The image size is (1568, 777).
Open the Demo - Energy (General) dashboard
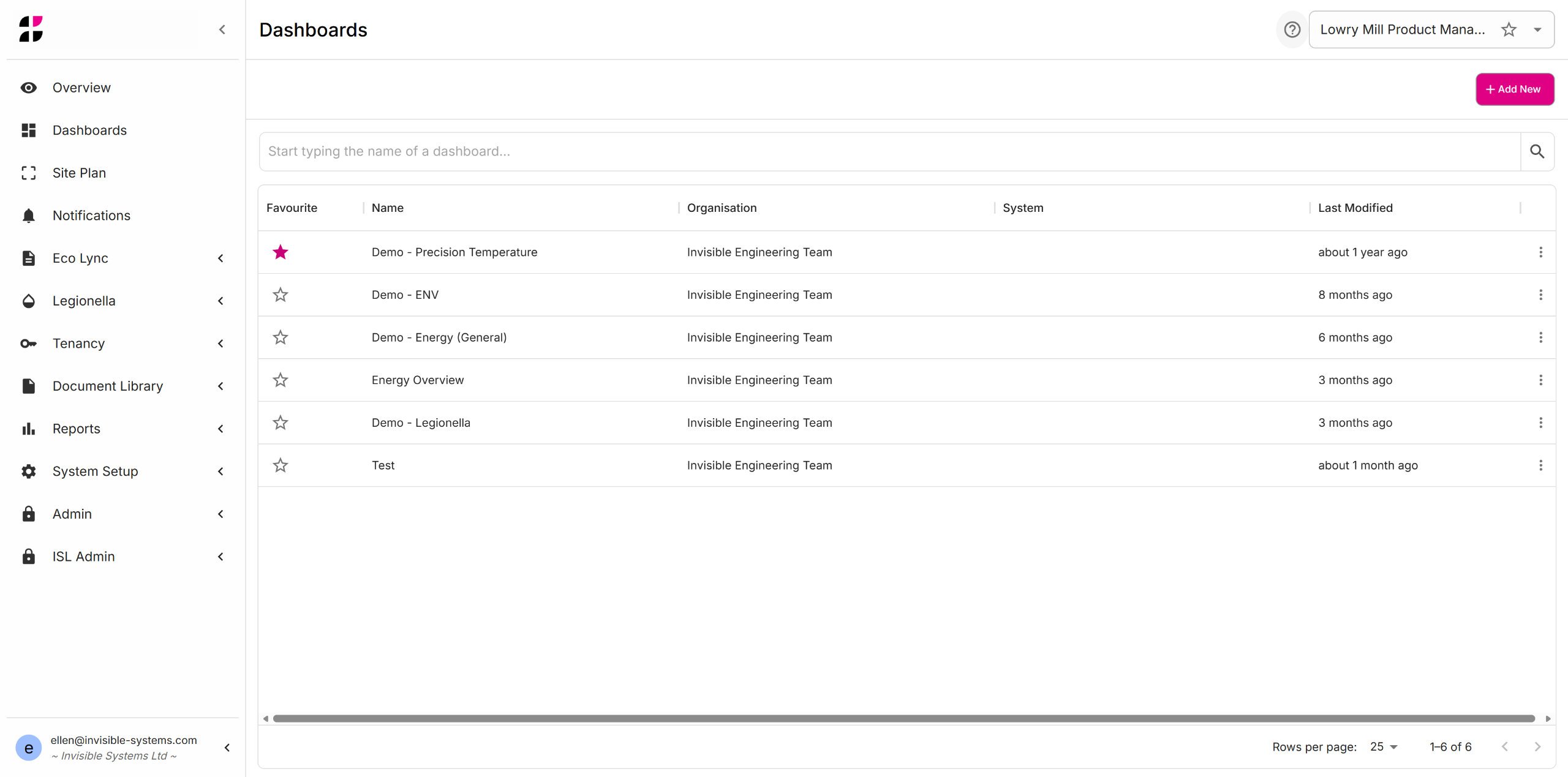(439, 337)
